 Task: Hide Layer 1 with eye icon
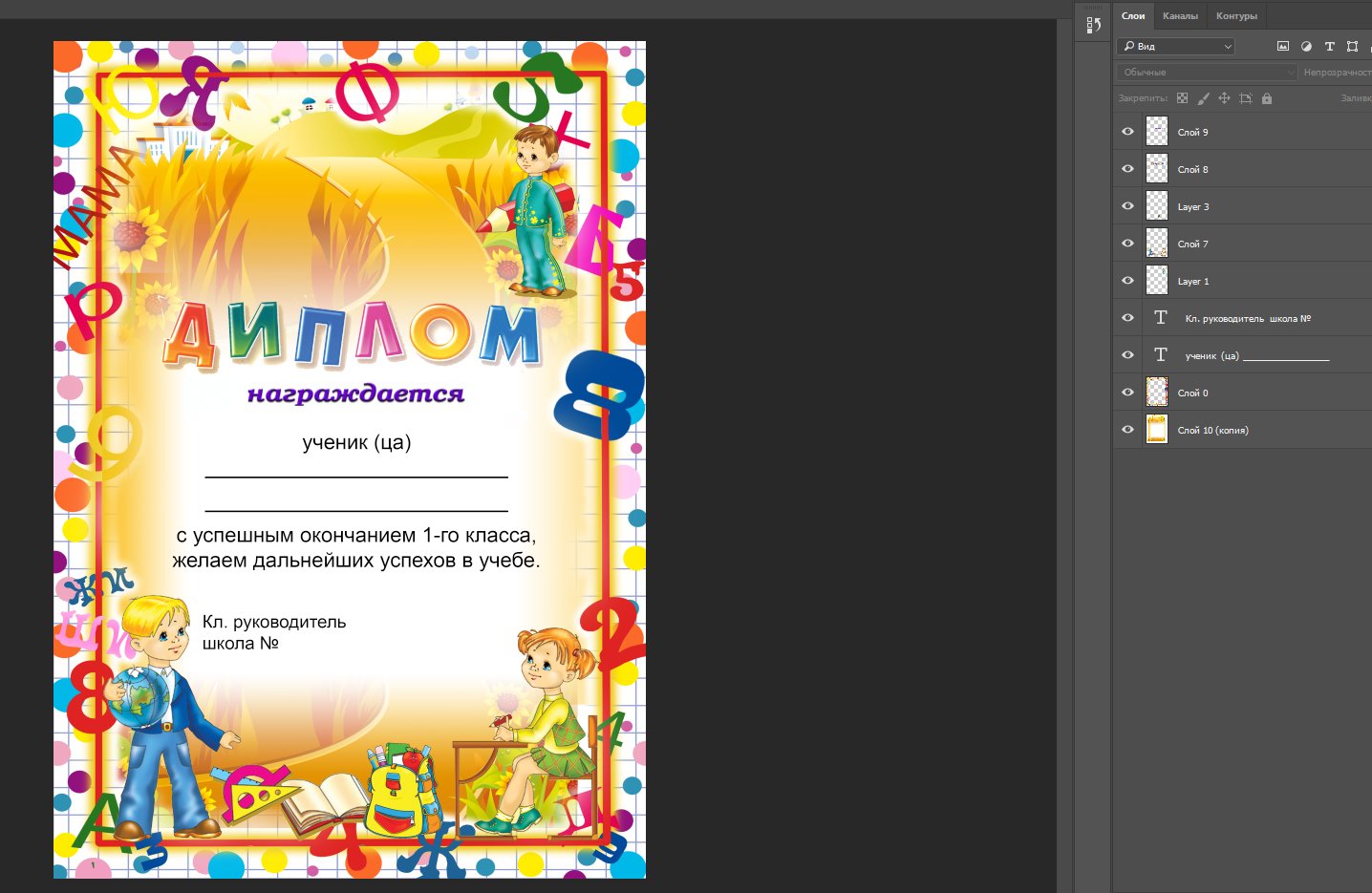[1127, 281]
